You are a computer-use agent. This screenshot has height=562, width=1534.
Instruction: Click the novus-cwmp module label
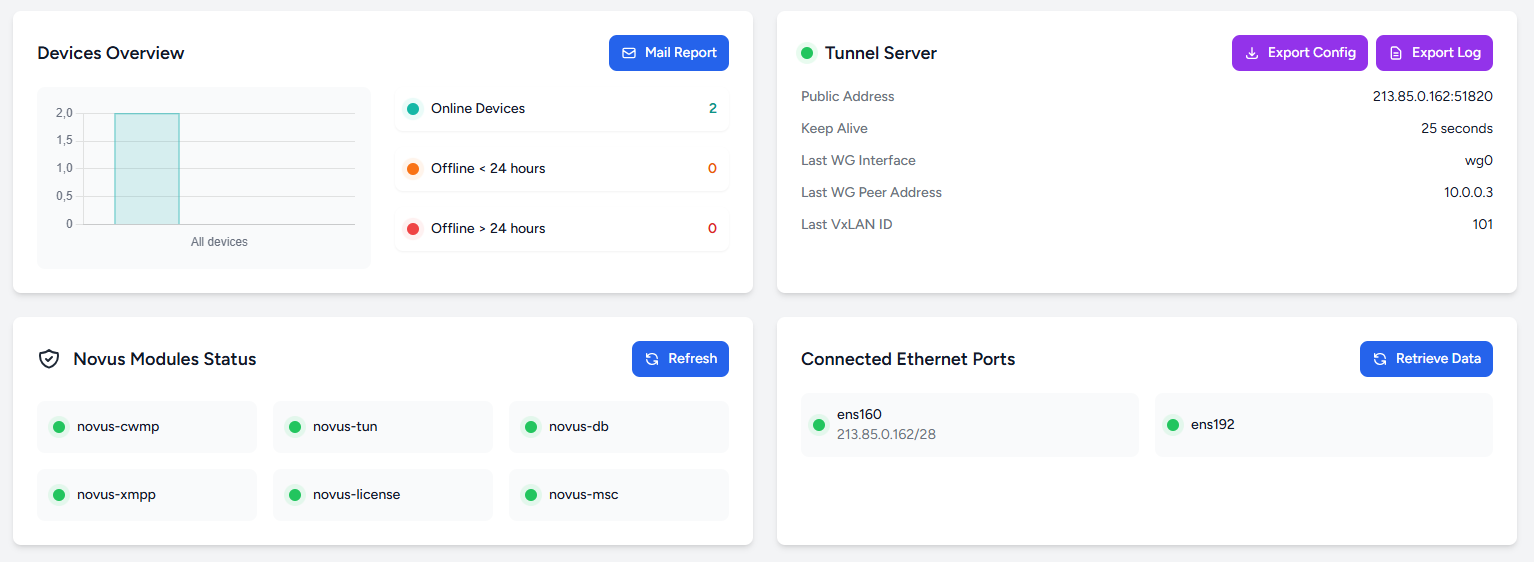click(118, 427)
